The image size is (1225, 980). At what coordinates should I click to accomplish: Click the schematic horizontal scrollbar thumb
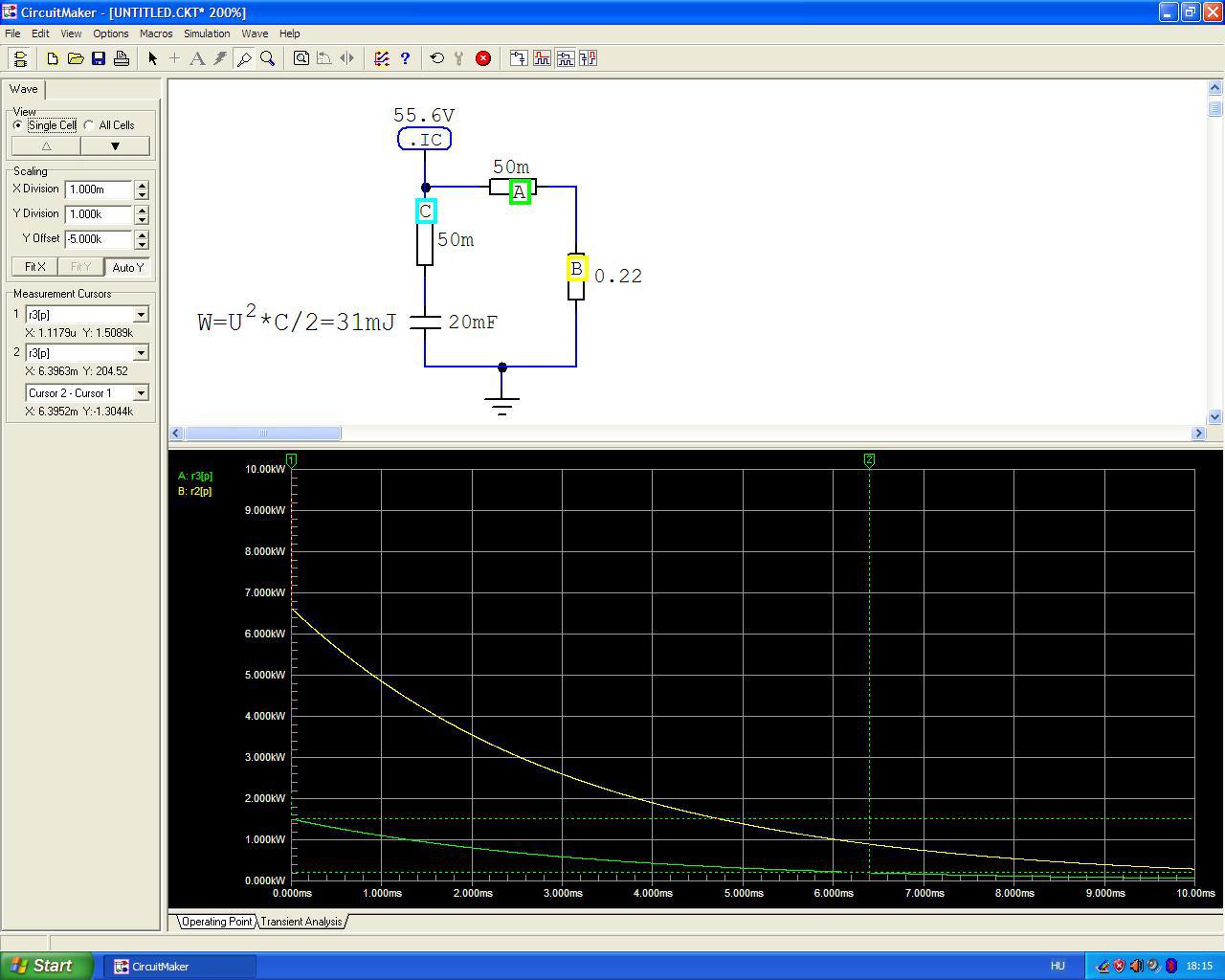click(263, 434)
